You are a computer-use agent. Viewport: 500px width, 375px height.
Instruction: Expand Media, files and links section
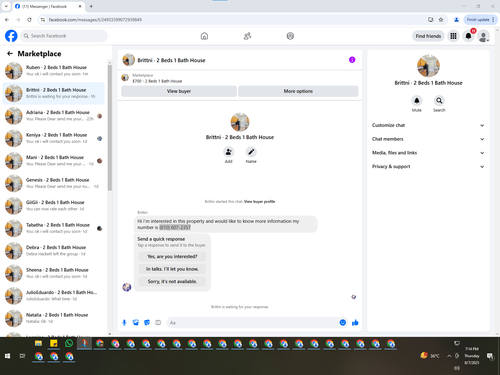point(428,153)
